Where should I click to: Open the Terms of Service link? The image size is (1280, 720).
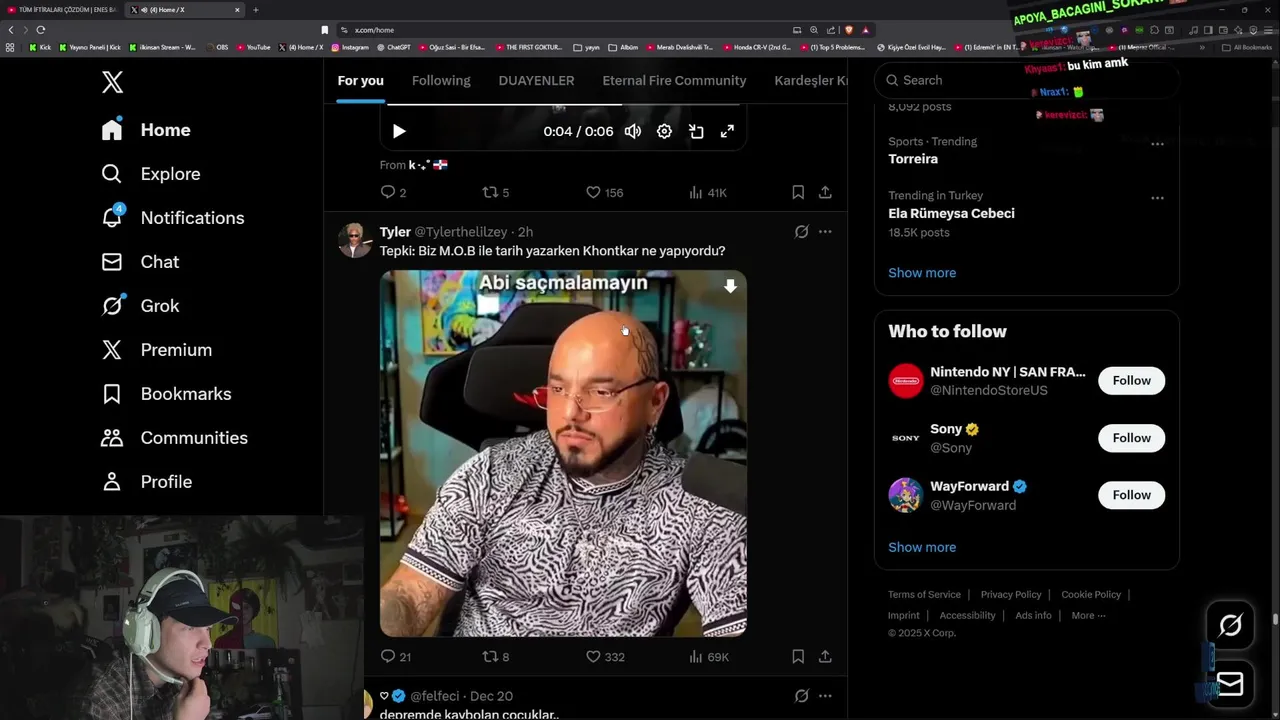click(x=924, y=594)
